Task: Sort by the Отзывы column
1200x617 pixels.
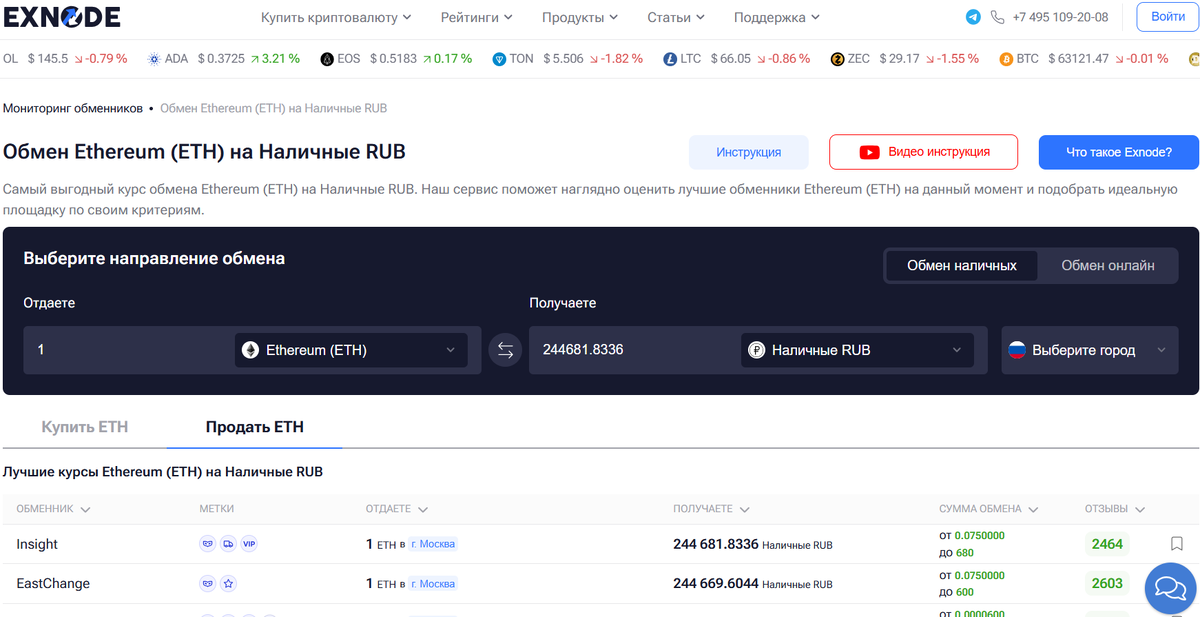Action: pos(1114,509)
